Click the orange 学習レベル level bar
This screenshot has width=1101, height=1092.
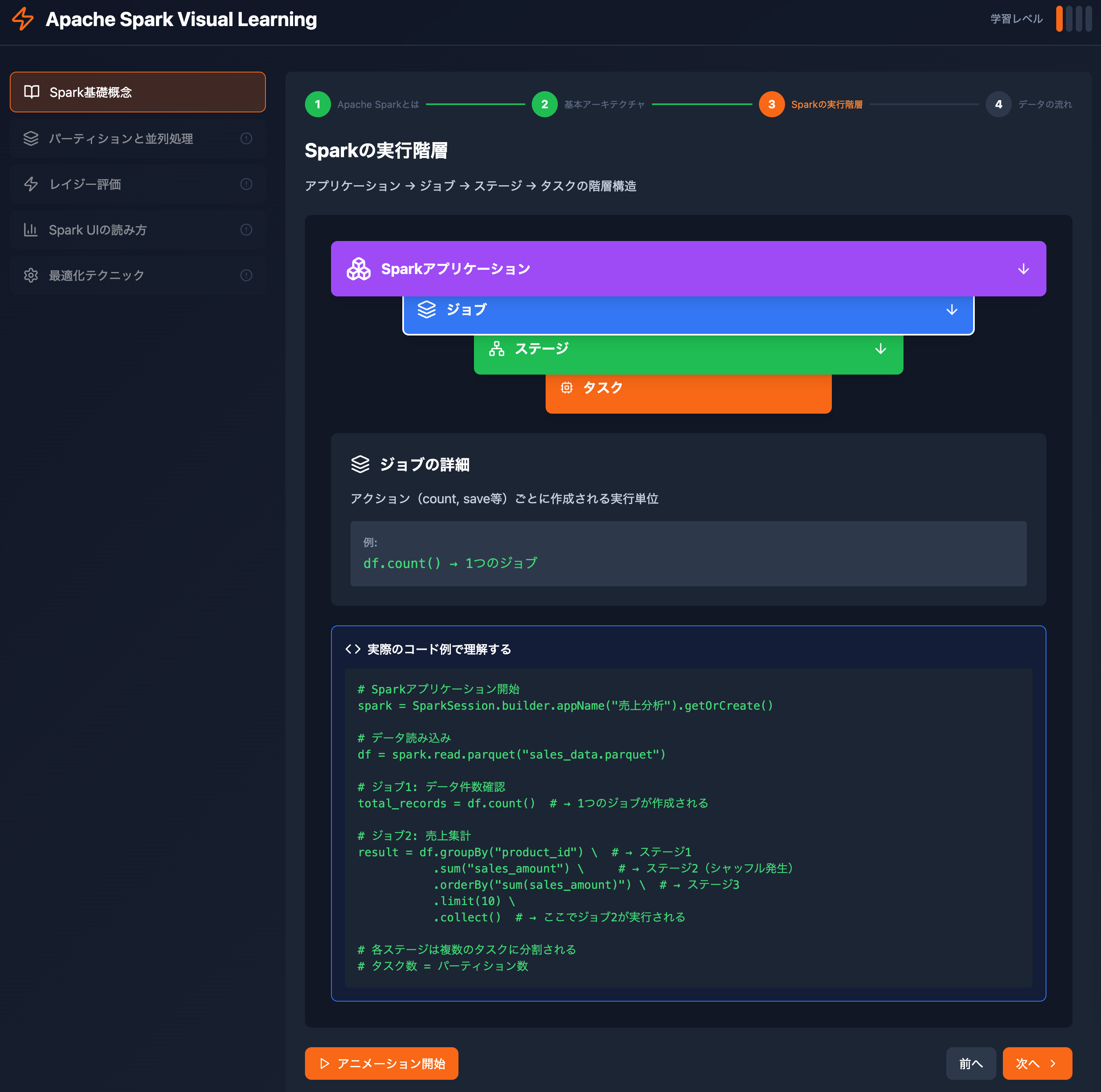point(1059,19)
